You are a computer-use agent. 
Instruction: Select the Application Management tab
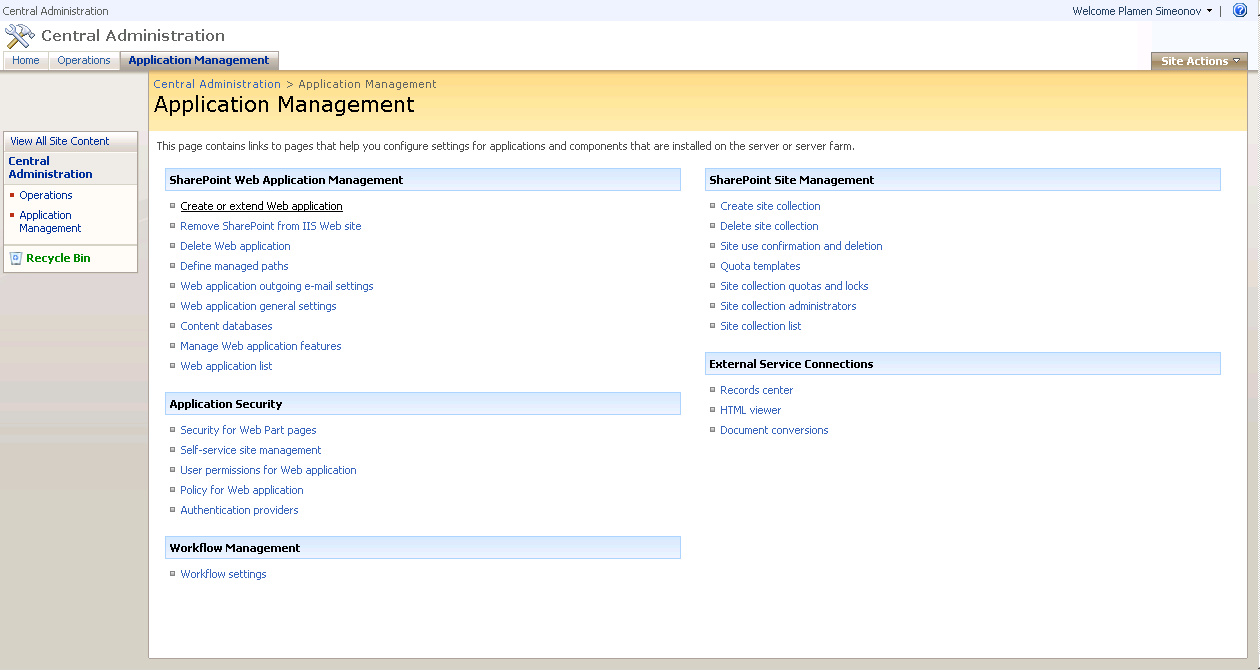(x=199, y=61)
